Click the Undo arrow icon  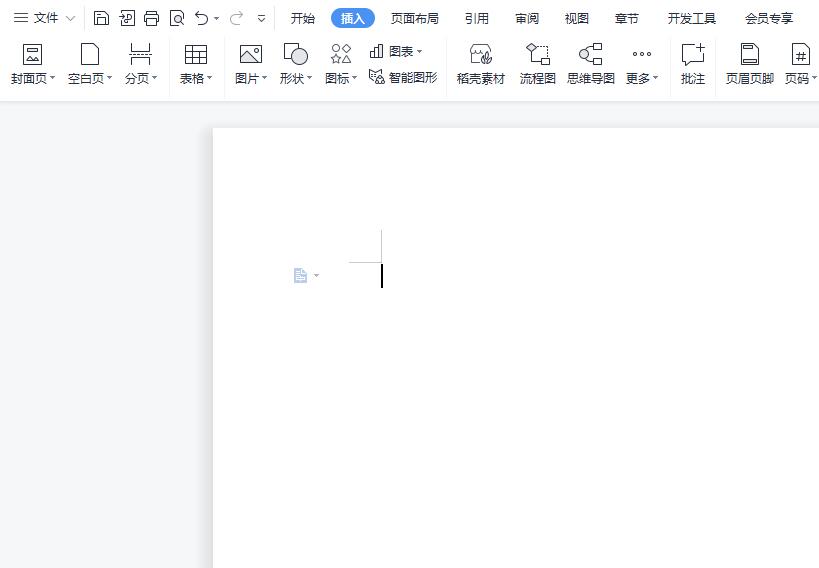(x=201, y=19)
